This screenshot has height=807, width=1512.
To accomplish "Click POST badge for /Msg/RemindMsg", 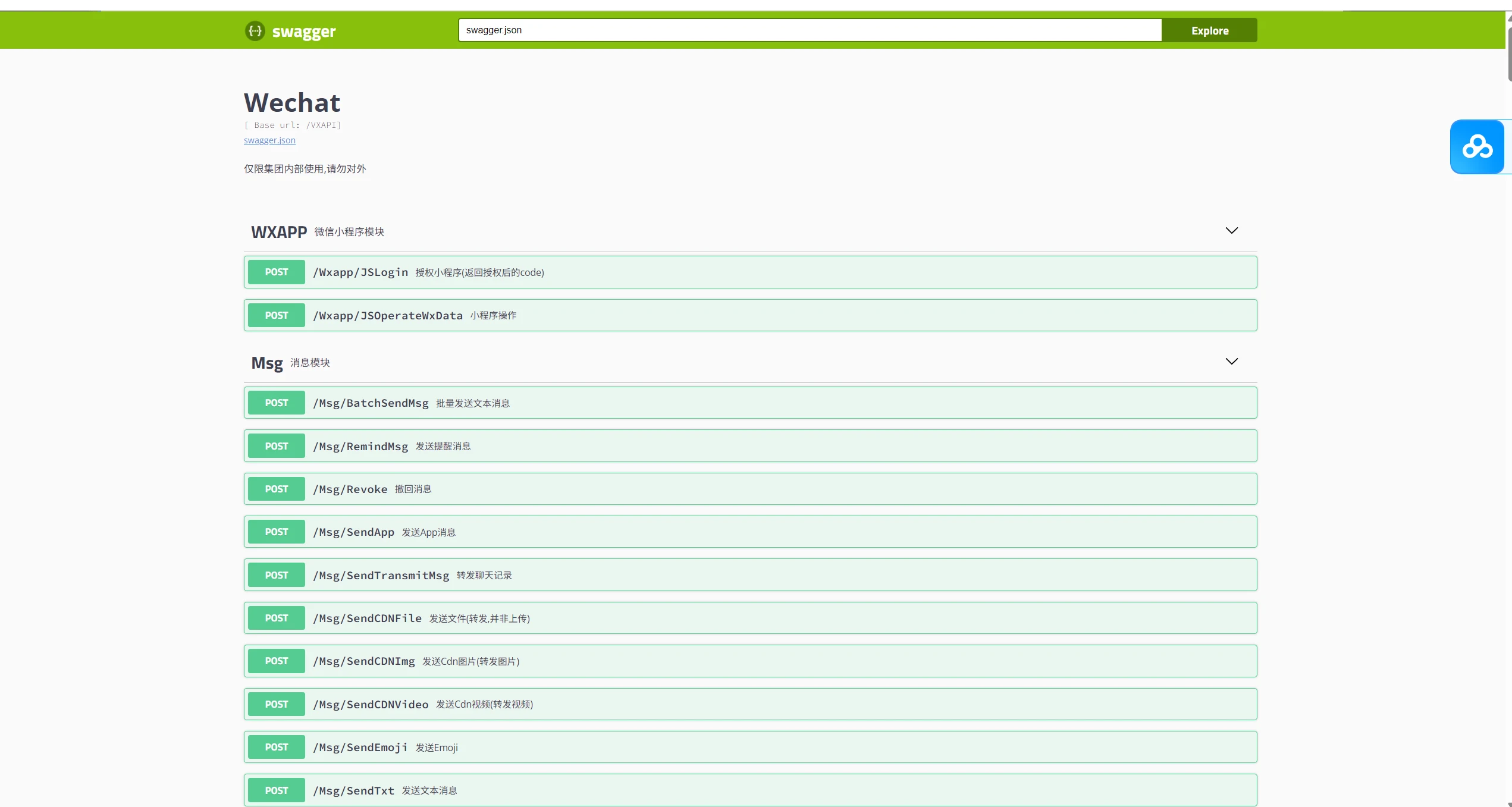I will (x=277, y=446).
